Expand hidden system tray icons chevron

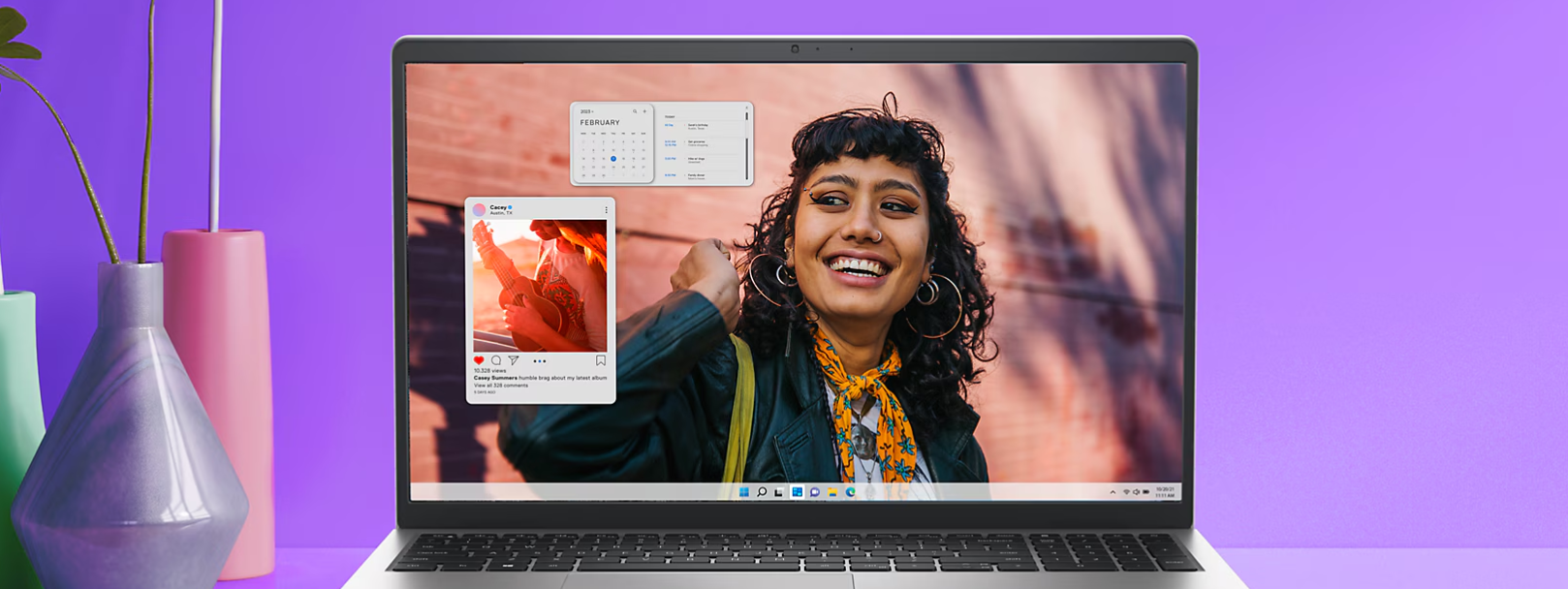point(1113,492)
